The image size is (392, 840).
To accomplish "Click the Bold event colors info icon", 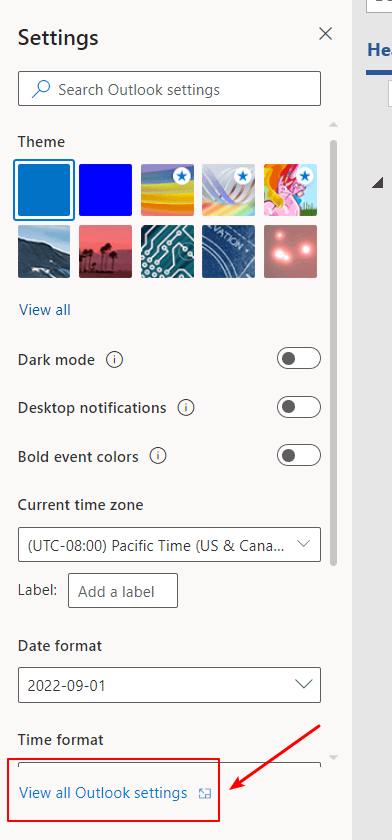I will [157, 456].
